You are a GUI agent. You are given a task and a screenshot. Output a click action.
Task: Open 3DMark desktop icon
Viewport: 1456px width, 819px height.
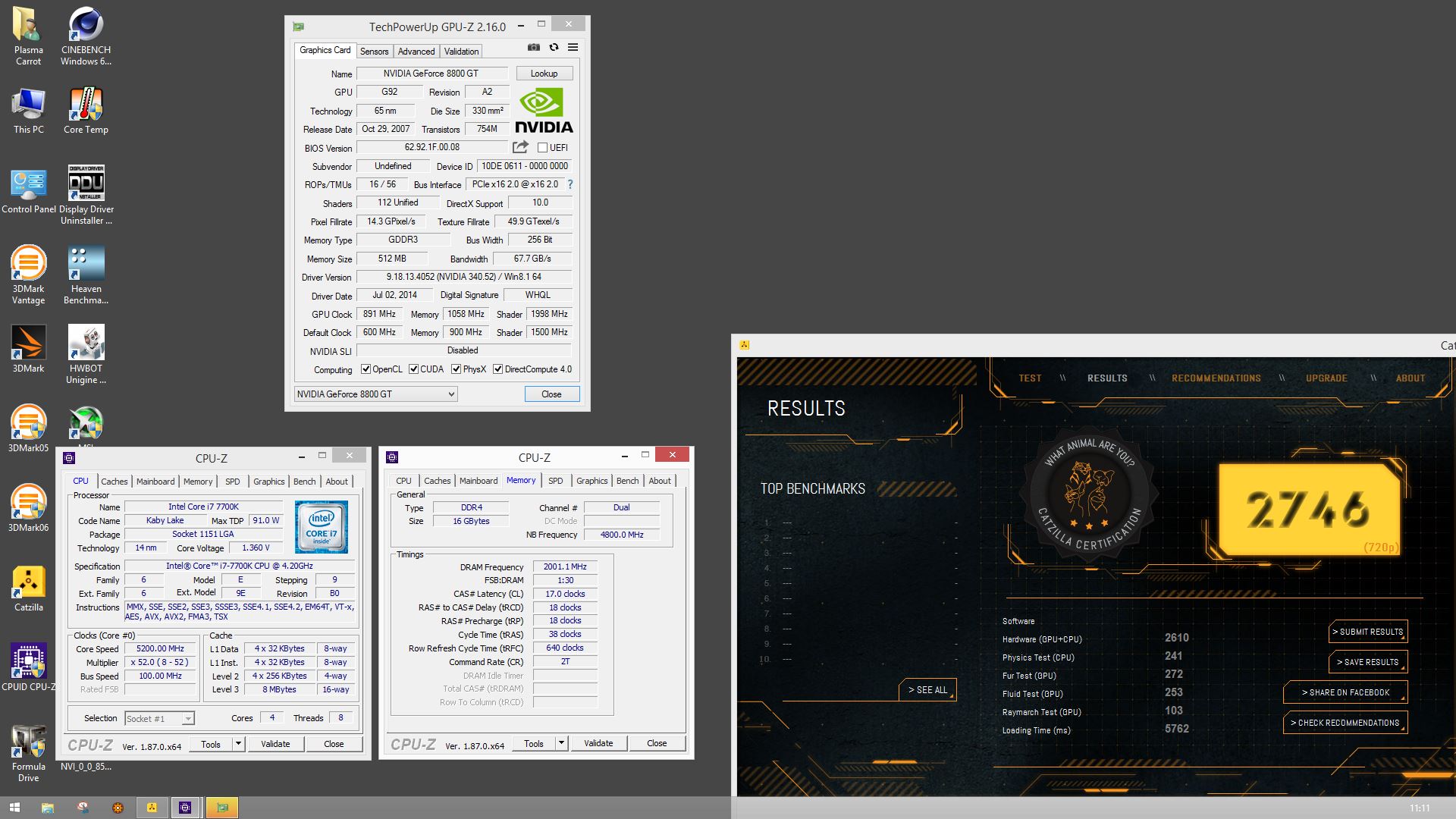coord(28,349)
